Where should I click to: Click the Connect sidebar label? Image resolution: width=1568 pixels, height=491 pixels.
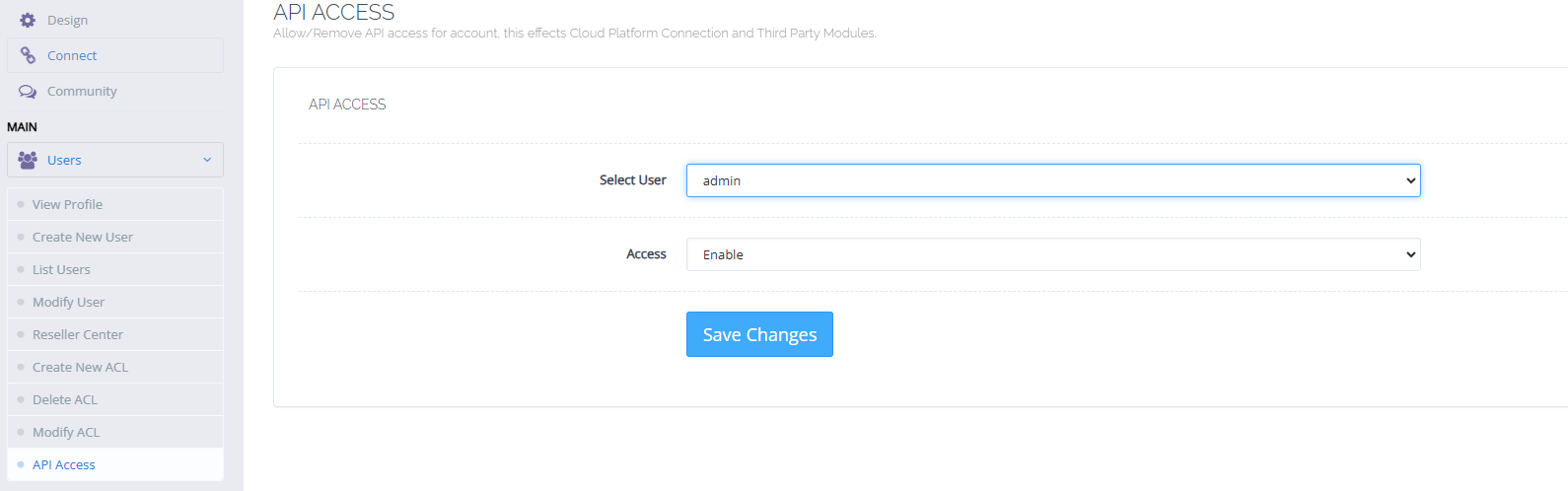tap(72, 55)
